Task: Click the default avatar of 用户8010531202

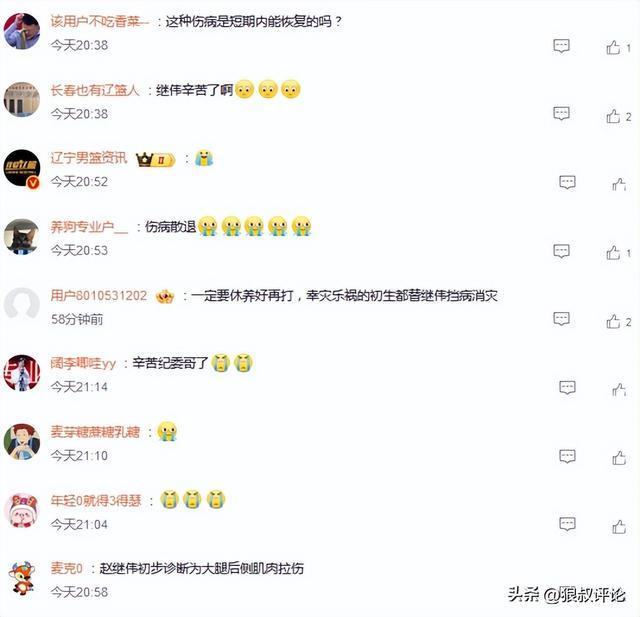Action: [22, 305]
